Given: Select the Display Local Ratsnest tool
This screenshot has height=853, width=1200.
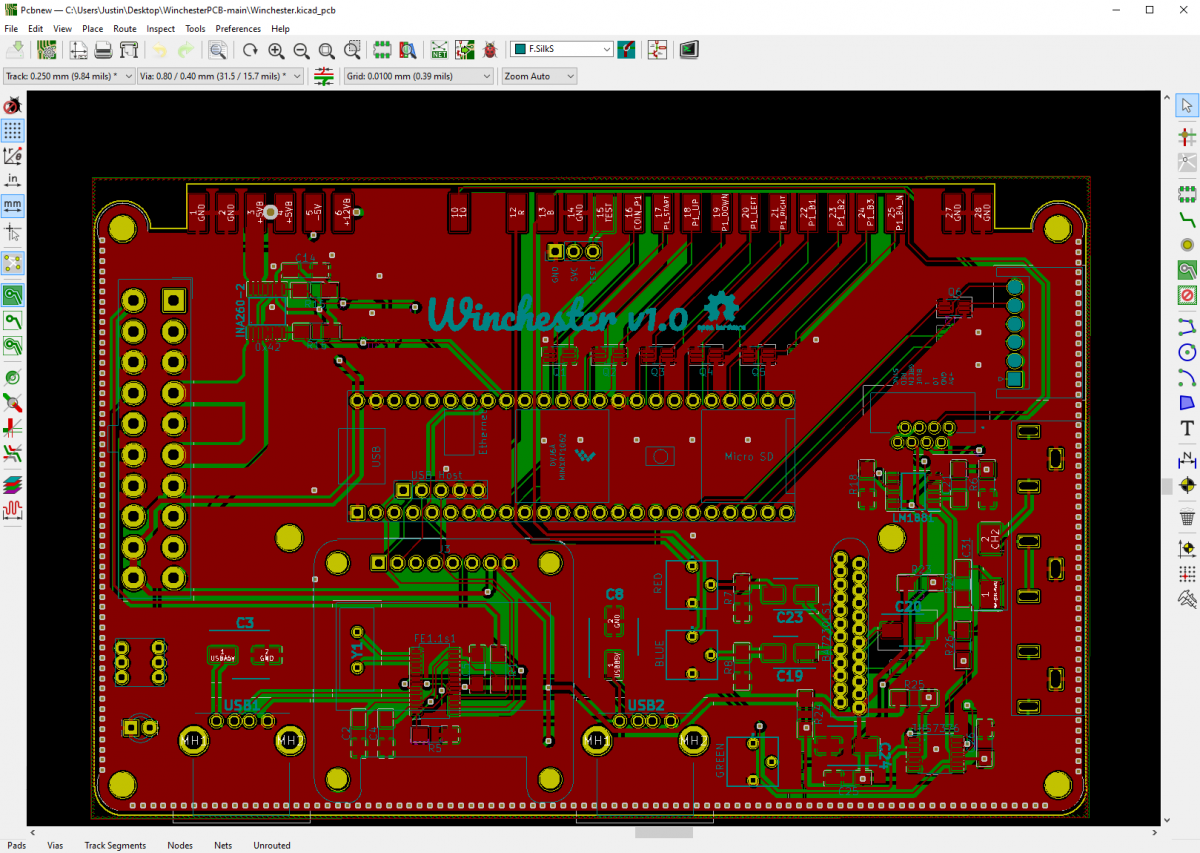Looking at the screenshot, I should [x=1187, y=161].
